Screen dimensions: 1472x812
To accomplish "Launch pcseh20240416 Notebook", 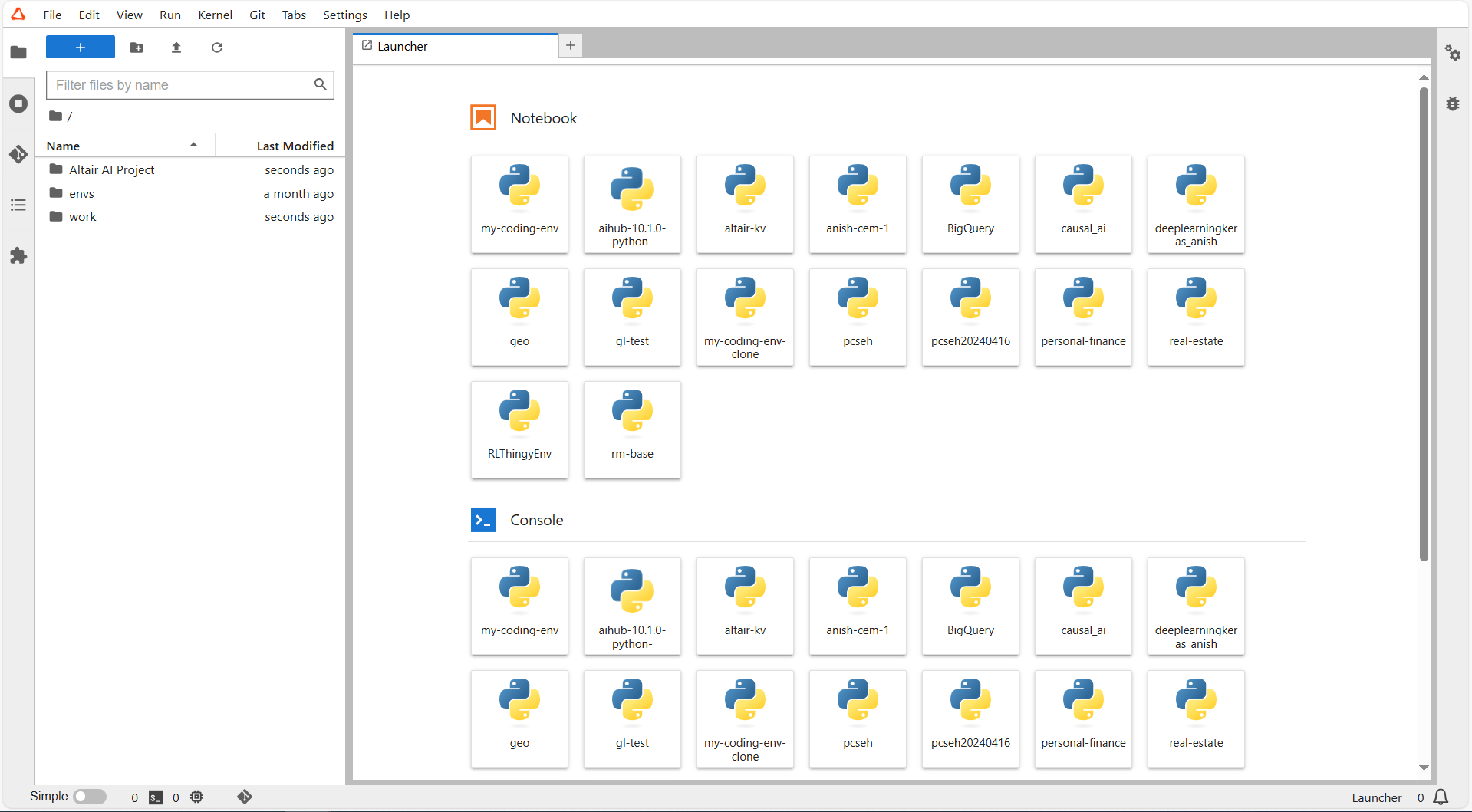I will coord(970,317).
